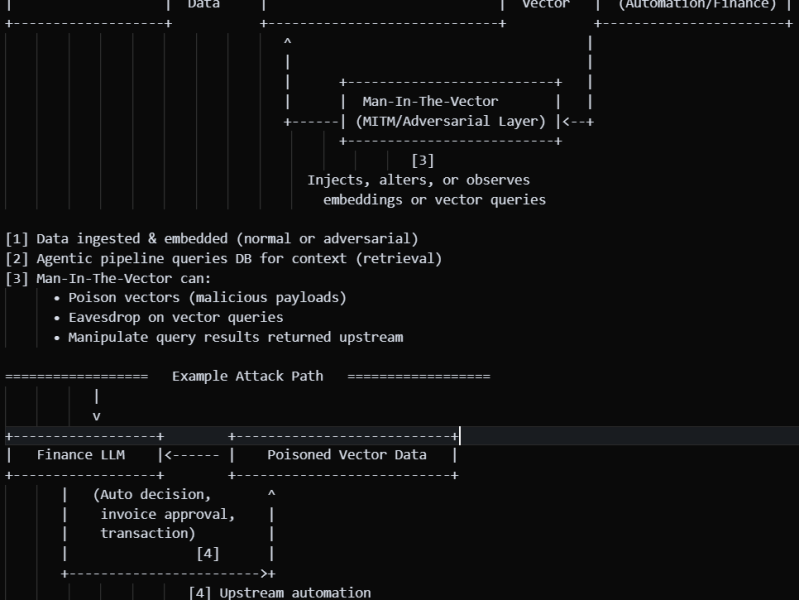Click the '(Auto decision,' text
799x600 pixels.
coord(152,494)
